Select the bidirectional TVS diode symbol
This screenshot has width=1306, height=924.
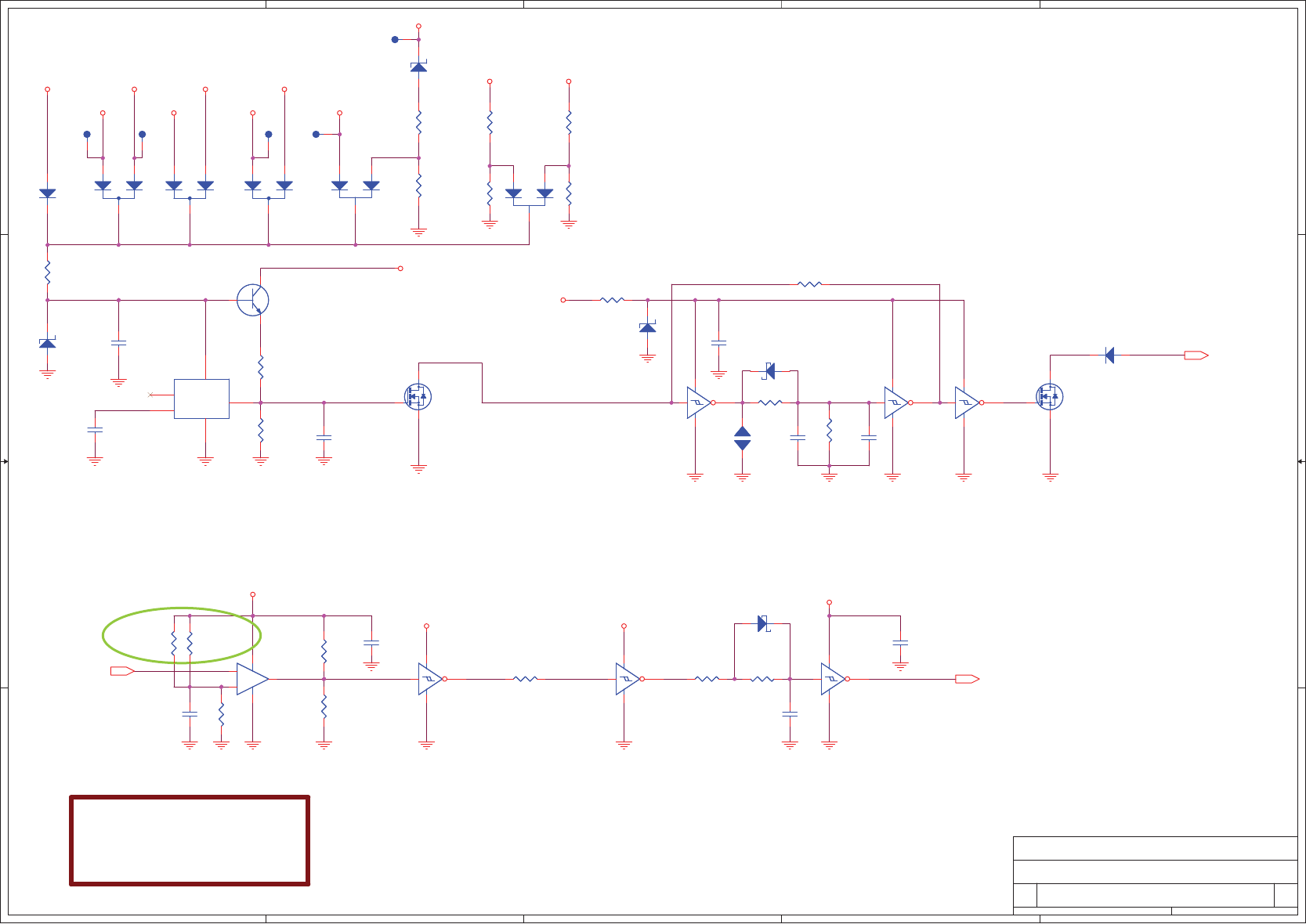pos(743,438)
